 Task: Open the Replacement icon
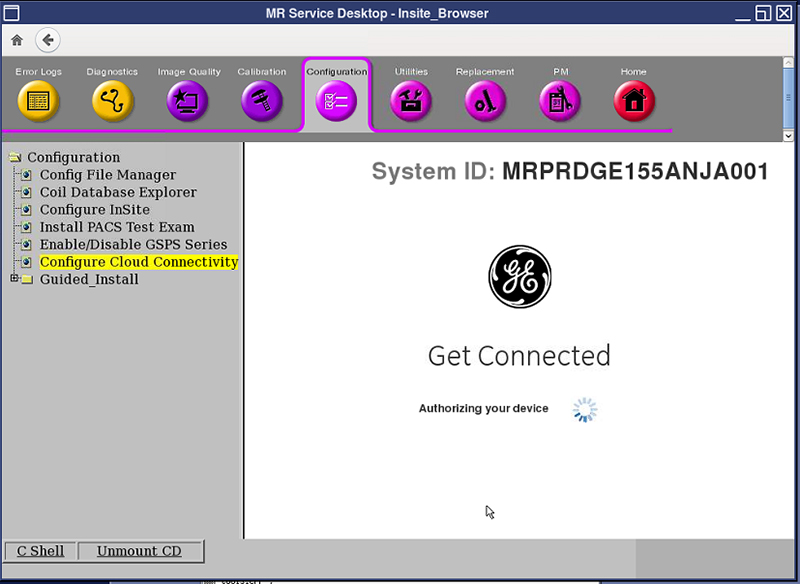(x=485, y=101)
